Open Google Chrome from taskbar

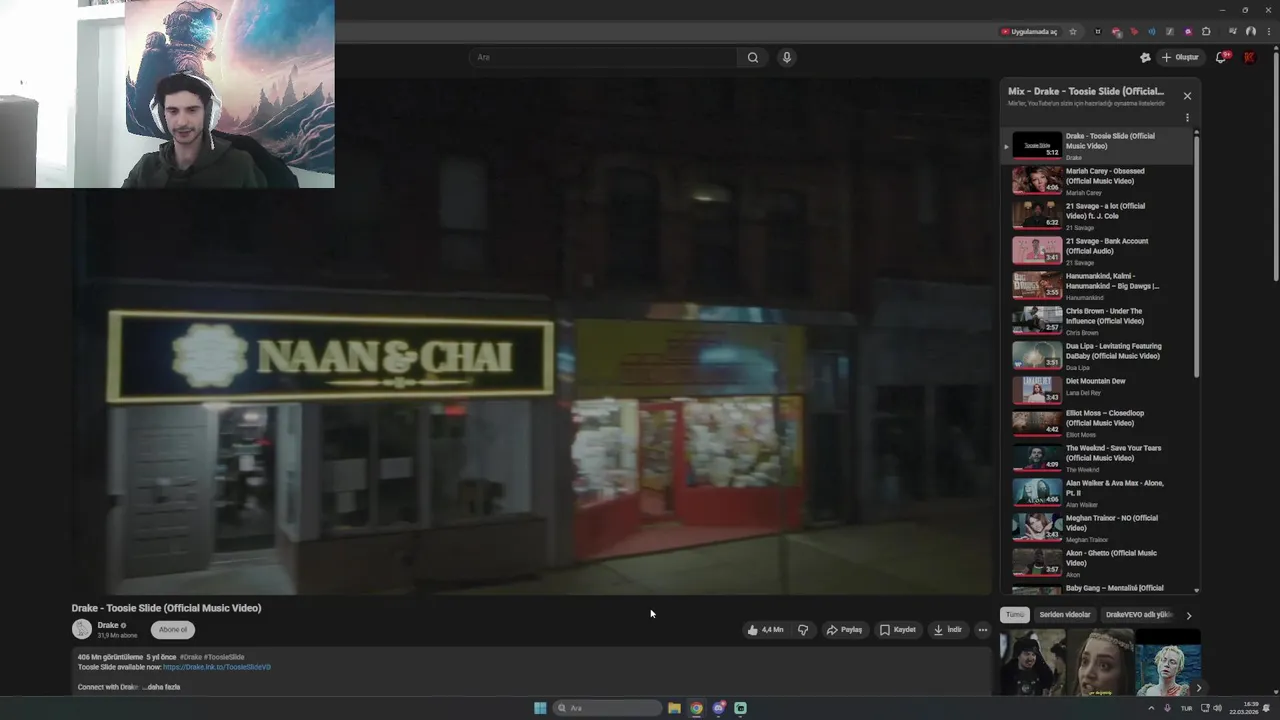tap(696, 708)
